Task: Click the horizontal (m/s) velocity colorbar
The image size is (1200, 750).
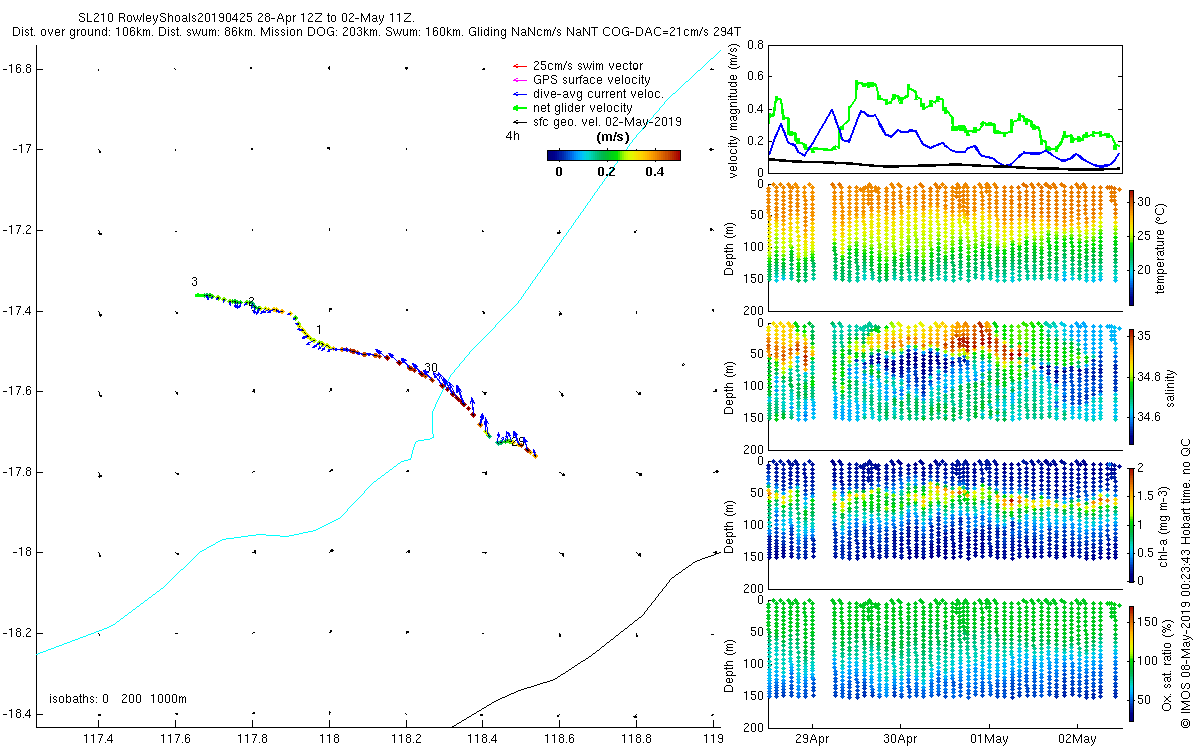Action: coord(614,155)
